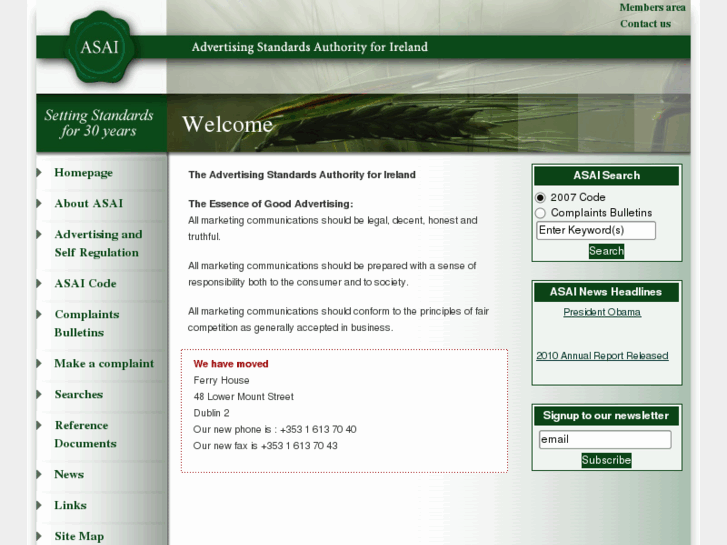Click the 'ASAI News Headlines' panel header
Screen dimensions: 727x545
(x=606, y=292)
